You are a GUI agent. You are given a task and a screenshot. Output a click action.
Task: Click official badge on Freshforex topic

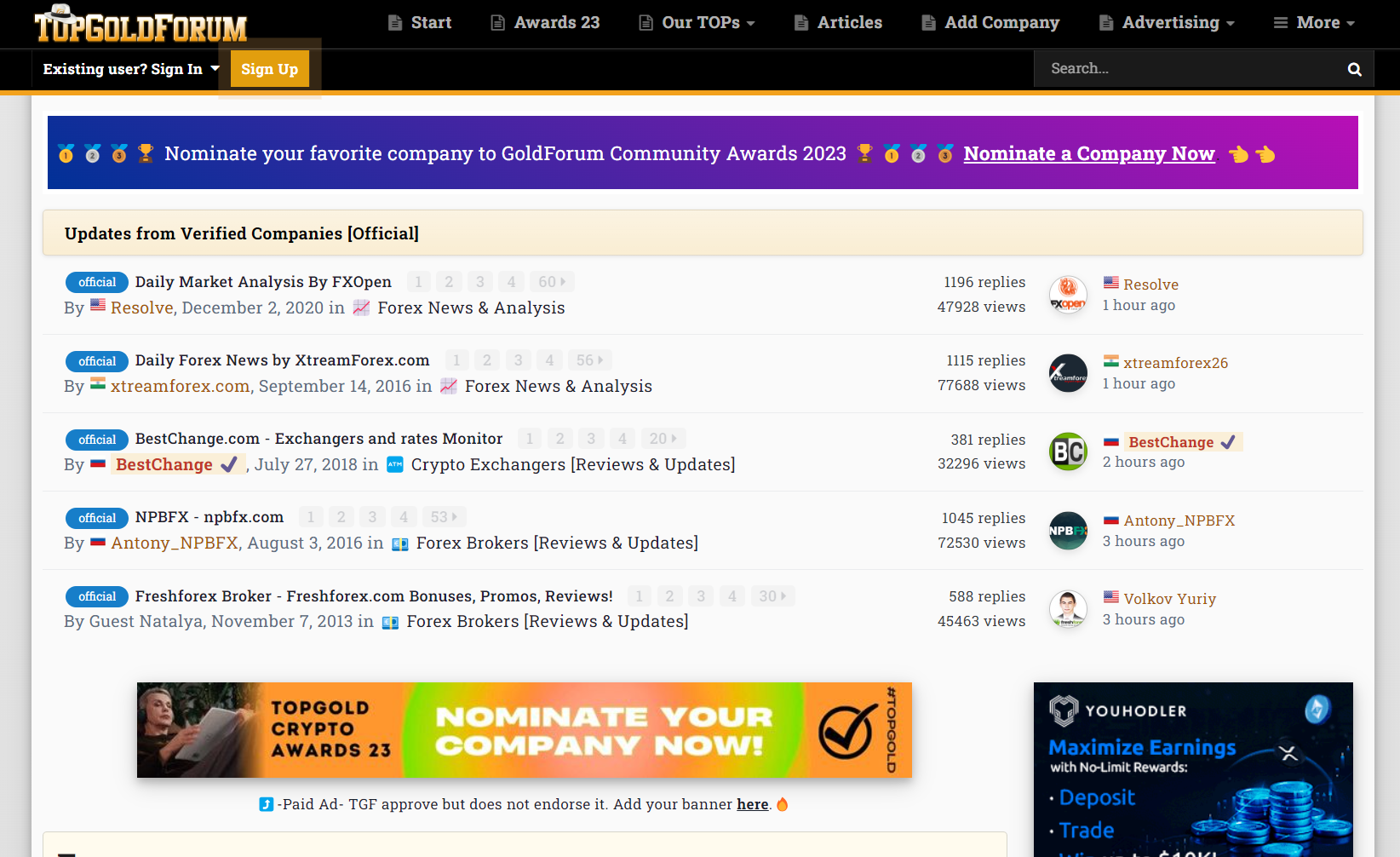point(97,596)
